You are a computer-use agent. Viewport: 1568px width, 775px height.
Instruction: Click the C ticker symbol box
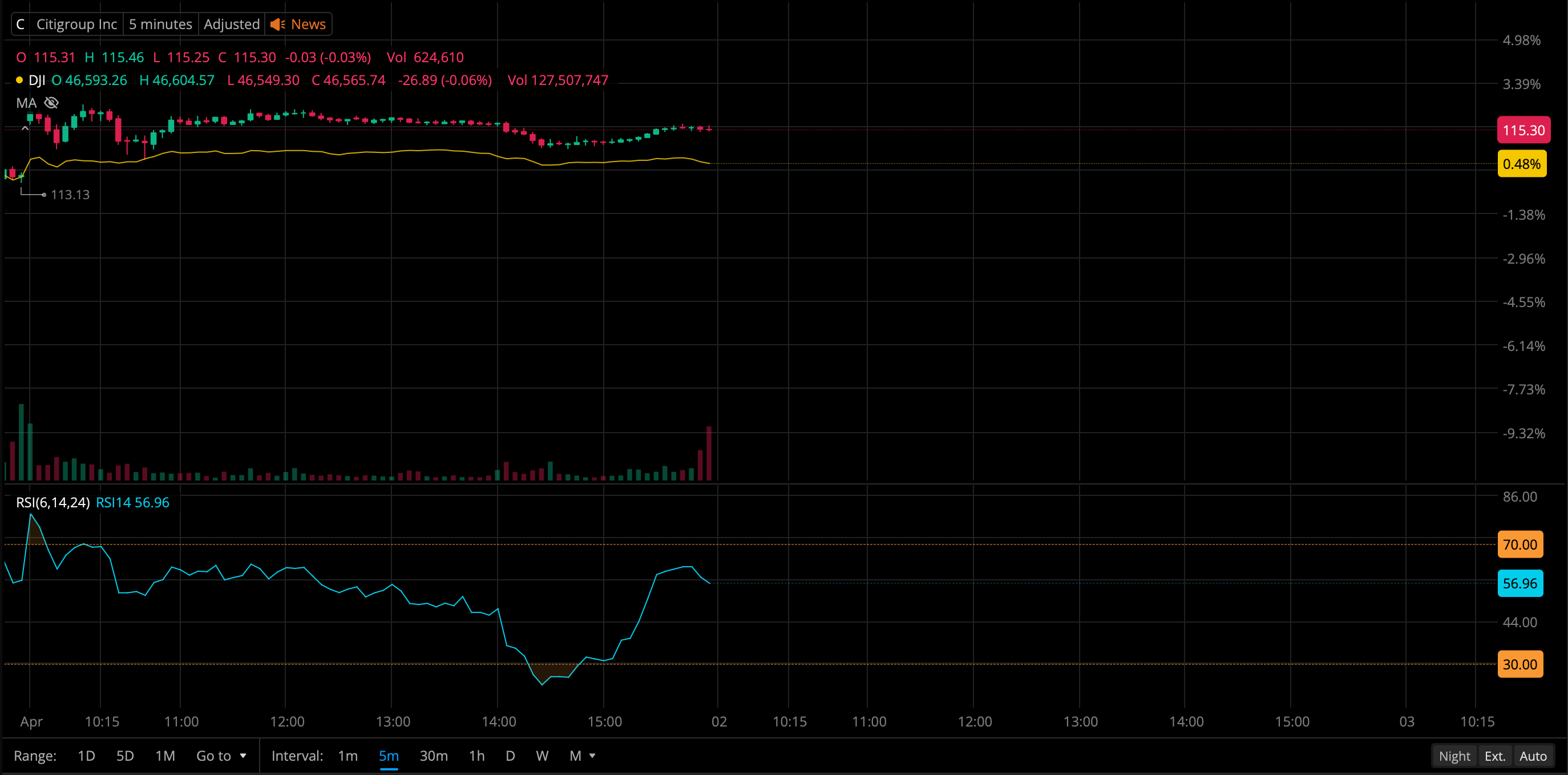pos(21,25)
